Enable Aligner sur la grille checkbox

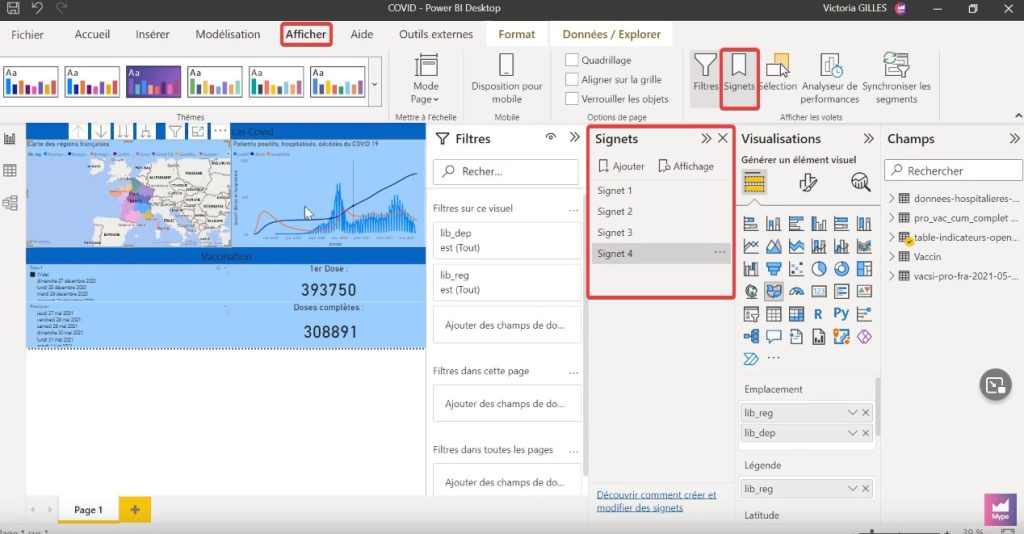click(x=571, y=79)
